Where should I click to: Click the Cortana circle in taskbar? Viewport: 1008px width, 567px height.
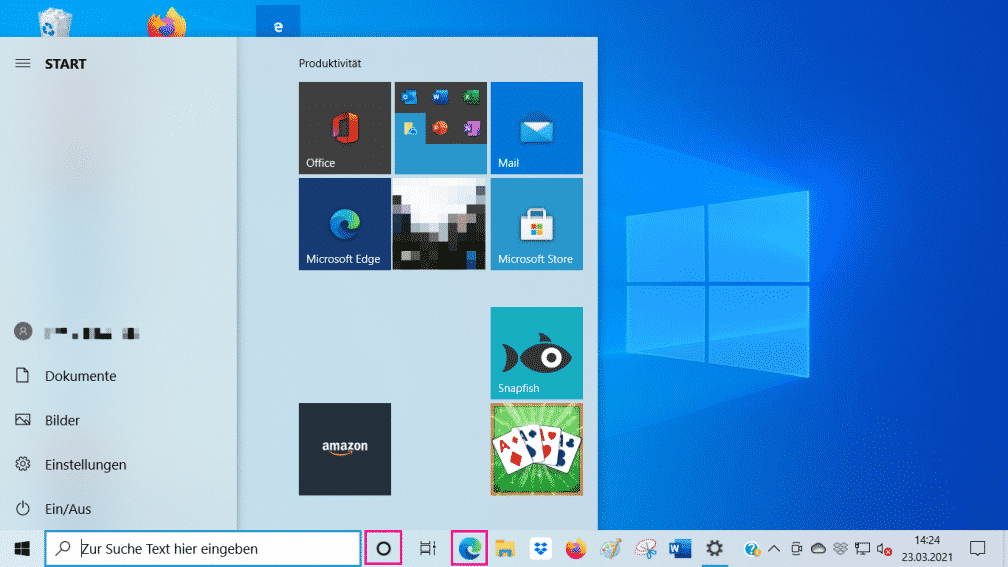point(383,548)
